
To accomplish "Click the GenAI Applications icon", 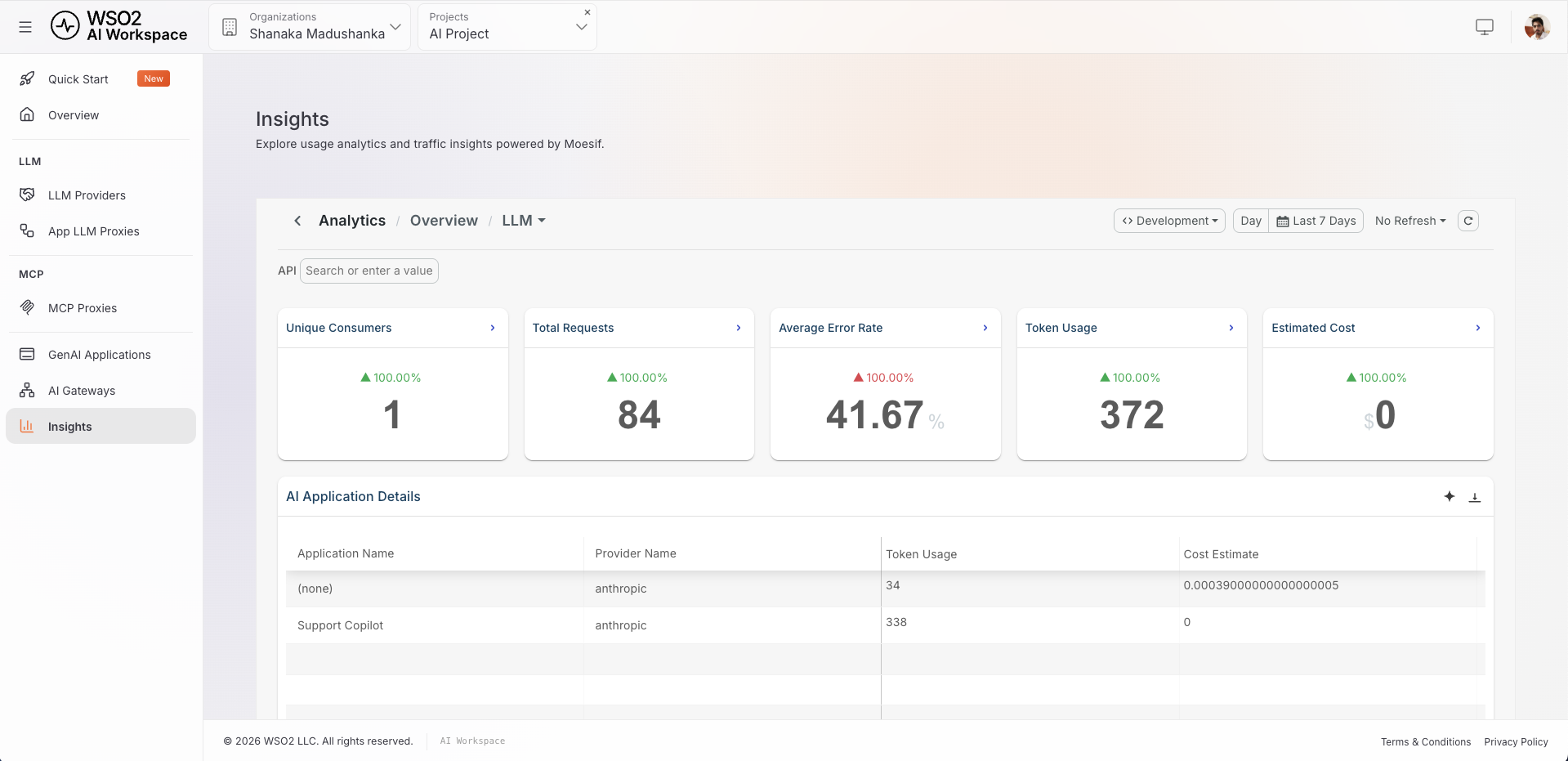I will click(x=27, y=354).
